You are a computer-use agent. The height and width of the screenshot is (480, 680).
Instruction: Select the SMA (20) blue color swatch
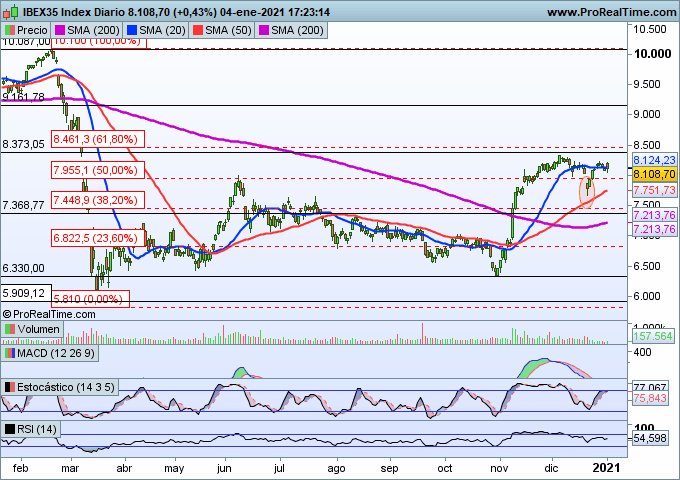coord(131,30)
